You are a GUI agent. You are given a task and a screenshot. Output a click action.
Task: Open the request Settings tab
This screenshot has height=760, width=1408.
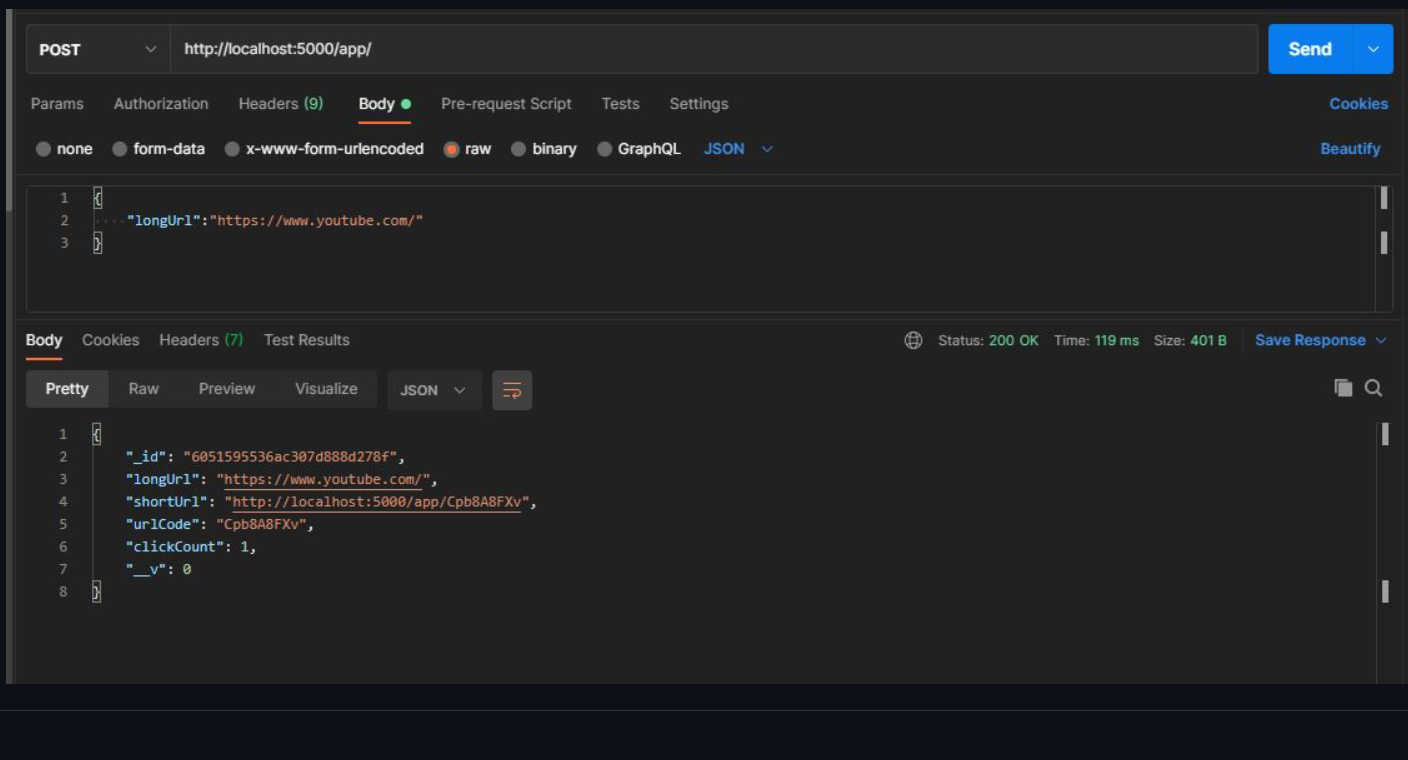(699, 104)
